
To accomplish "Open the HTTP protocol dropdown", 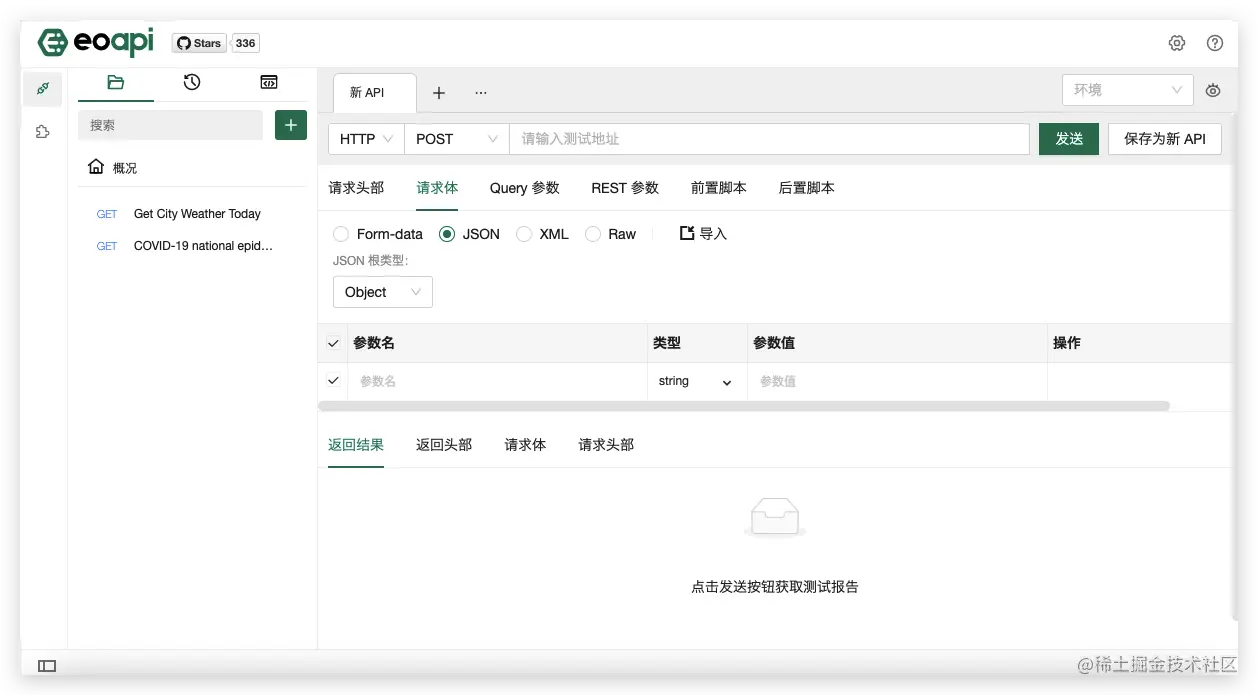I will point(366,139).
